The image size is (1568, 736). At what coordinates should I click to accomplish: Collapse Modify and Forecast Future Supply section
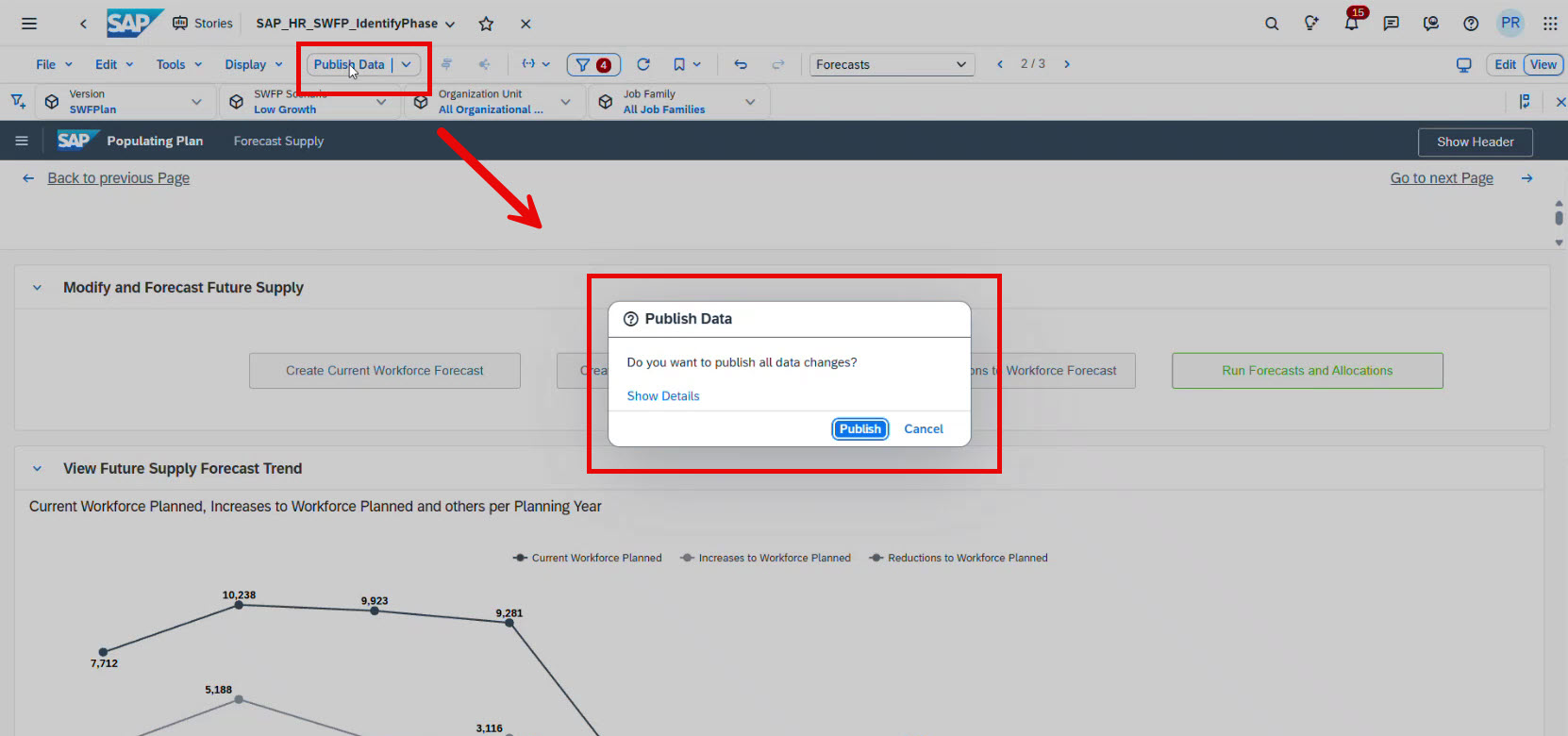[x=38, y=288]
